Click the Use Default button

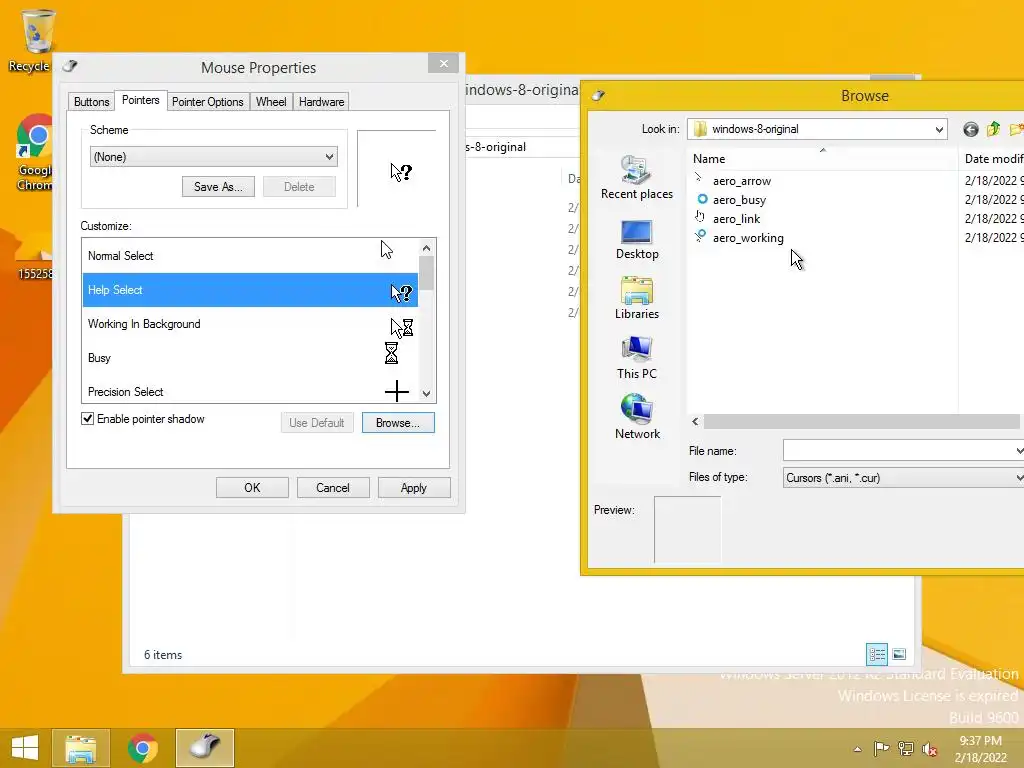pos(317,423)
